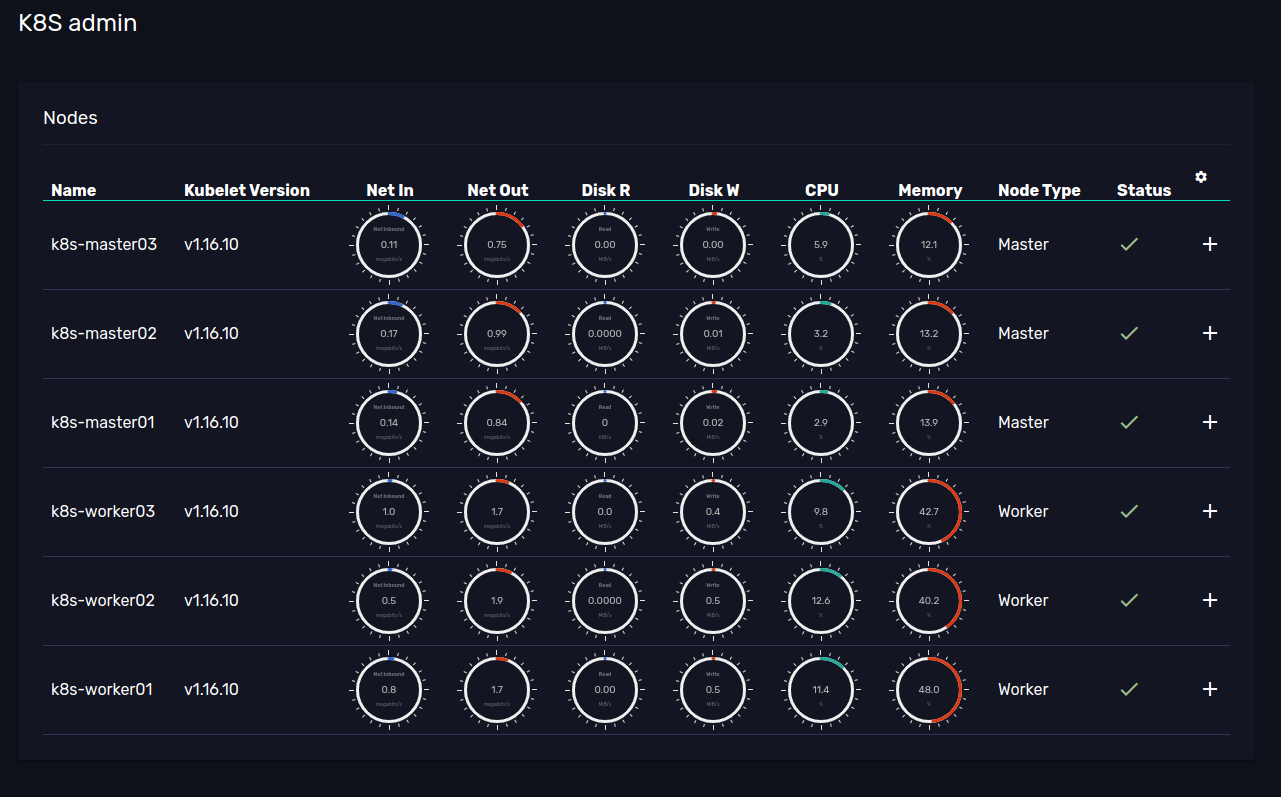1281x797 pixels.
Task: Click Worker node type for k8s-worker03
Action: [1023, 511]
